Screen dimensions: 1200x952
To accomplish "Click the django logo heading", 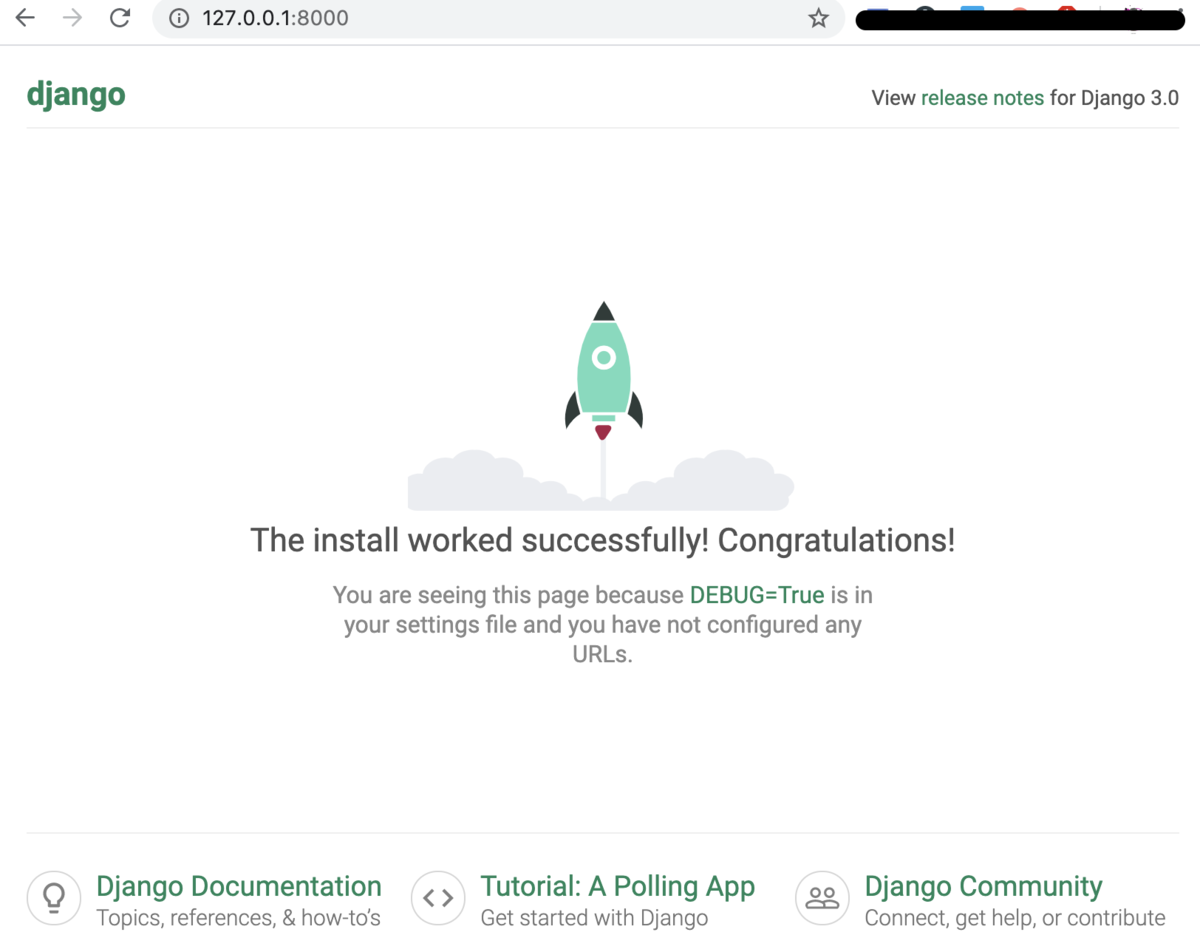I will tap(76, 96).
